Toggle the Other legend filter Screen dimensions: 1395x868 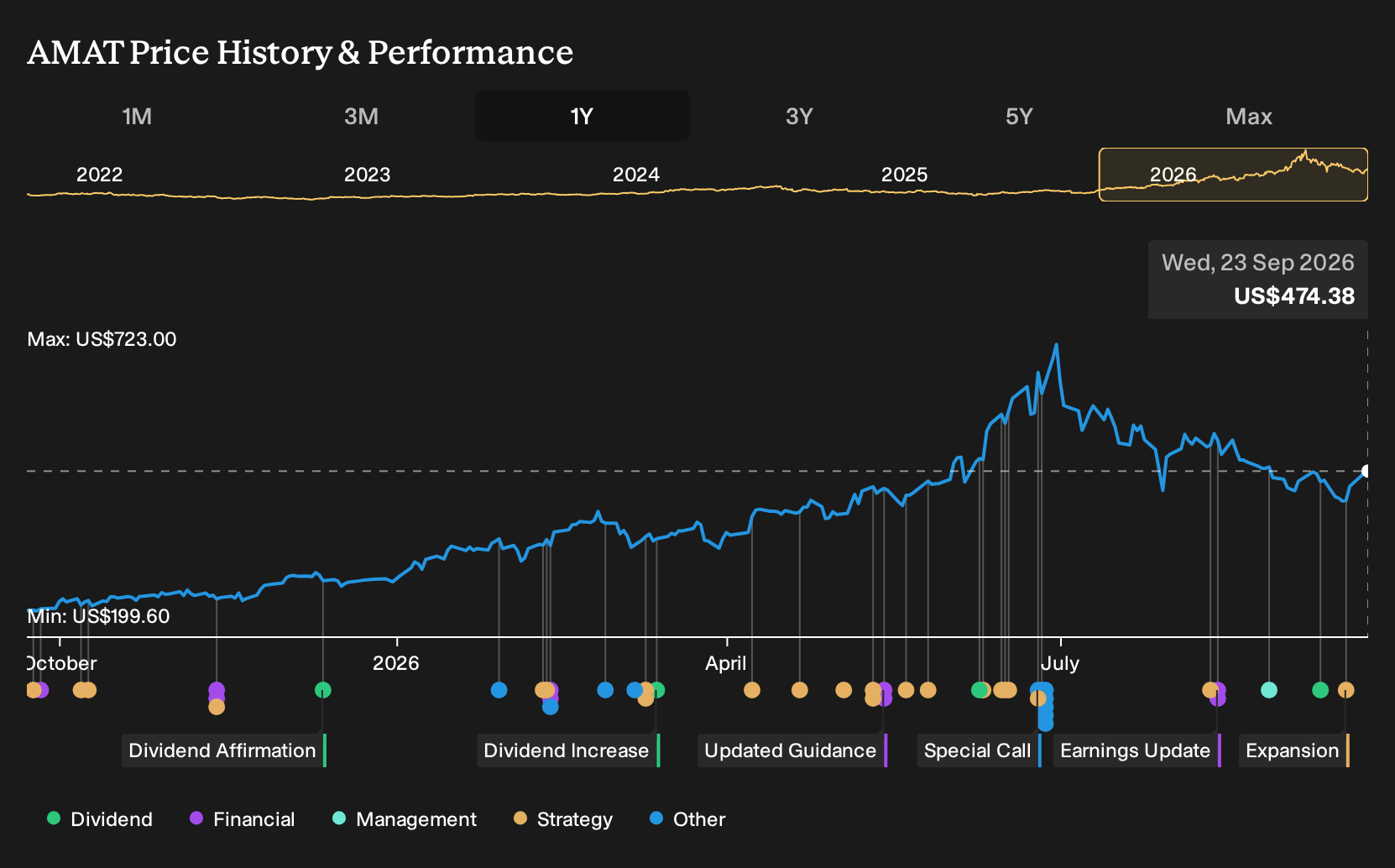point(687,819)
